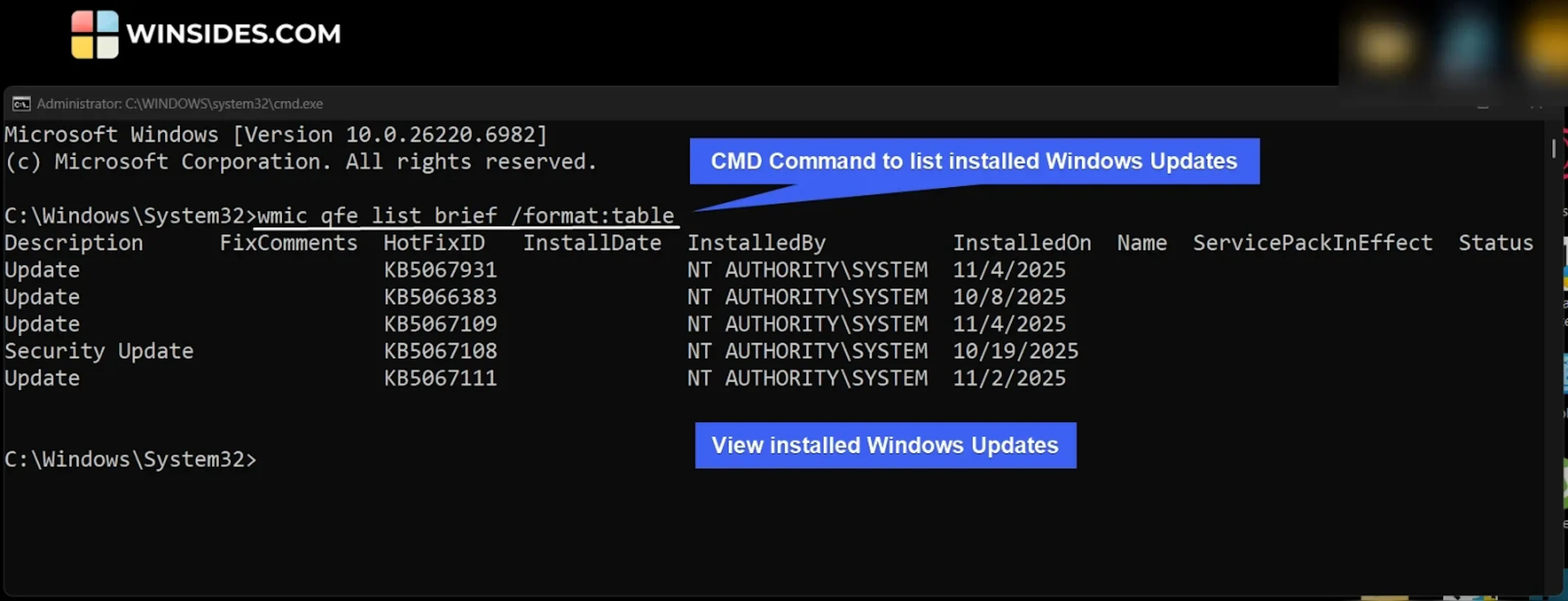This screenshot has height=601, width=1568.
Task: Click 'NT AUTHORITY\SYSTEM' in the KB5067108 row
Action: tap(808, 351)
